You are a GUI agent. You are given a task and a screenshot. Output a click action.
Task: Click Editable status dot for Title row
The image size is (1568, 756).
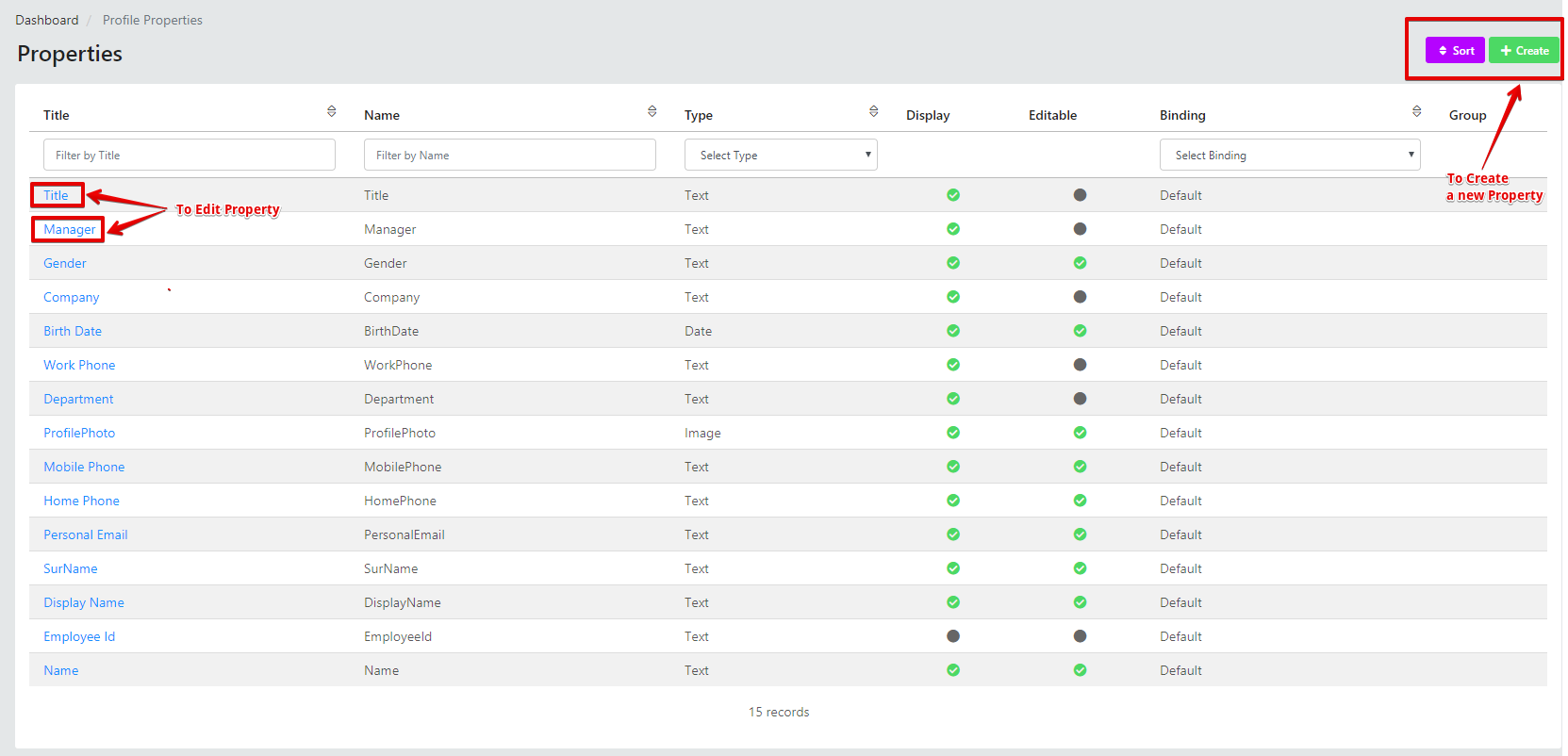1080,195
